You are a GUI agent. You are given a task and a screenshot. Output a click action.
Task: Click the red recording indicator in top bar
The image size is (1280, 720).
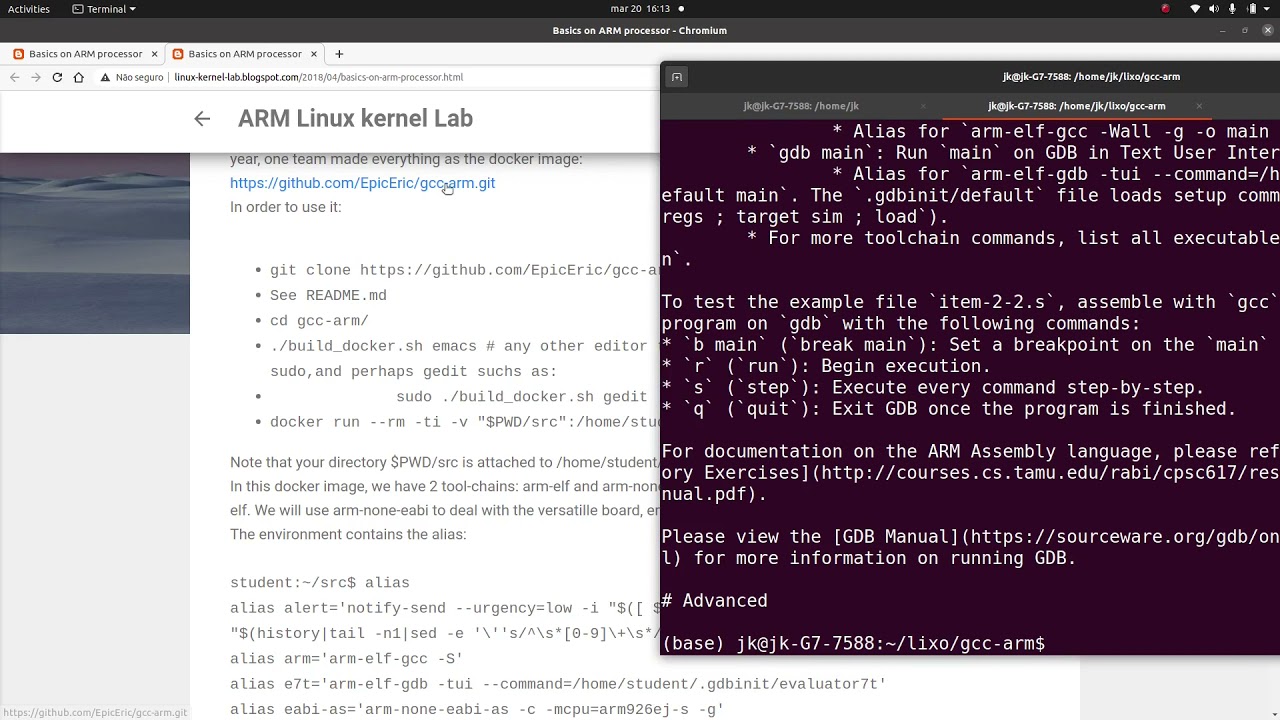tap(1165, 9)
